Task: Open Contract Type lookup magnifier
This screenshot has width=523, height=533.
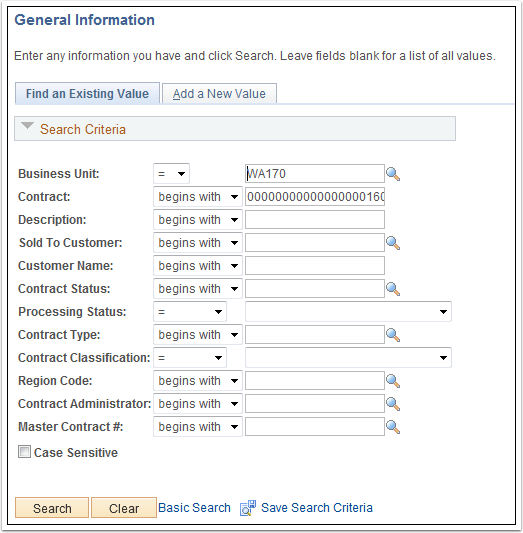Action: [393, 335]
